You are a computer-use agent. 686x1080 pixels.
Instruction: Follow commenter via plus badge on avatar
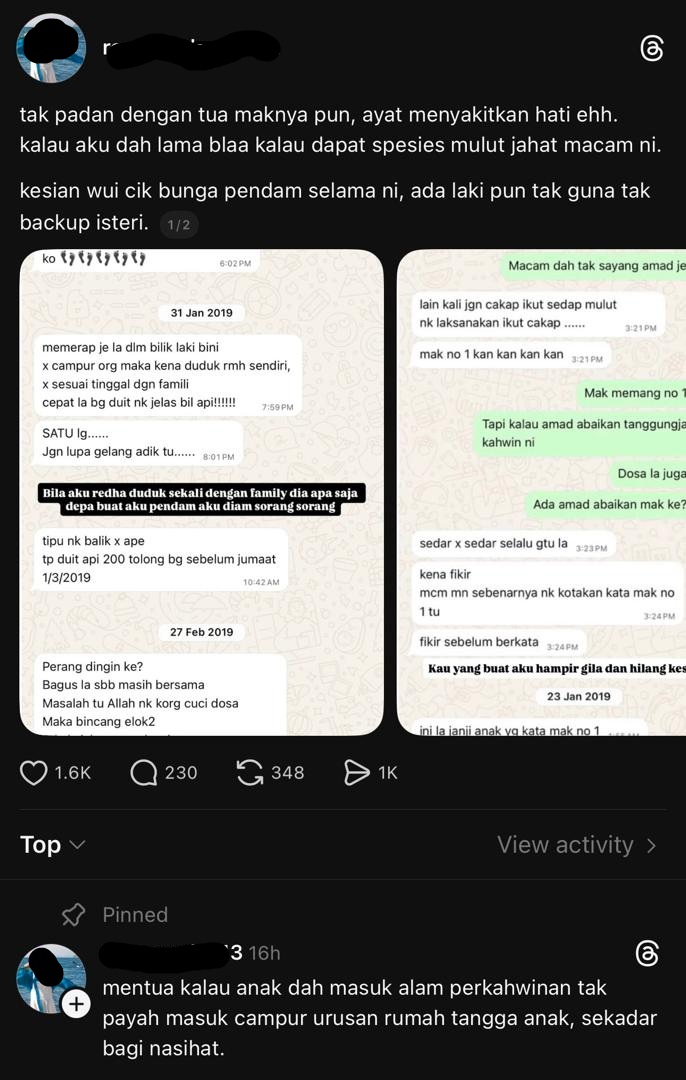tap(75, 1004)
